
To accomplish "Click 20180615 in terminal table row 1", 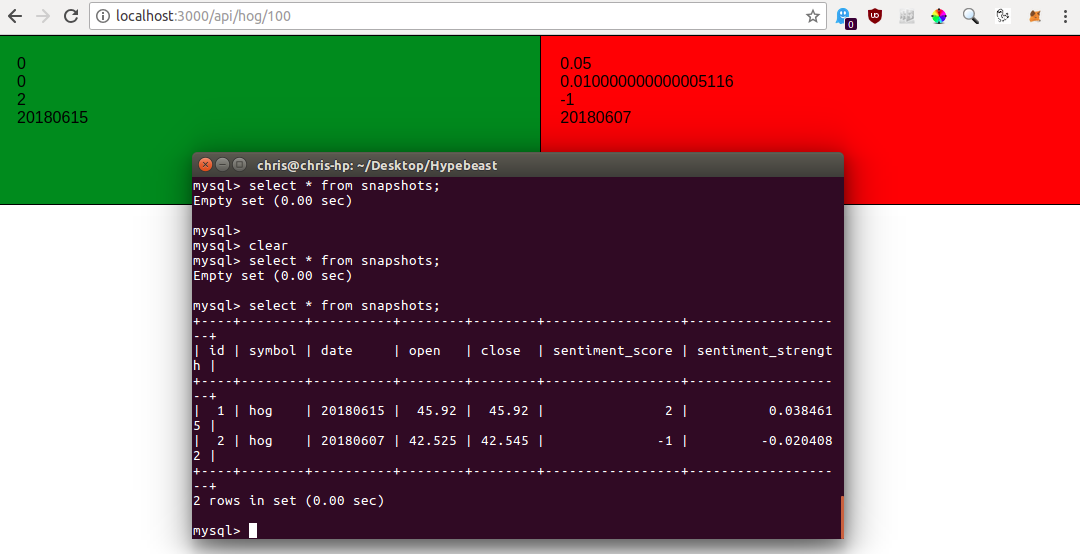I will coord(353,410).
